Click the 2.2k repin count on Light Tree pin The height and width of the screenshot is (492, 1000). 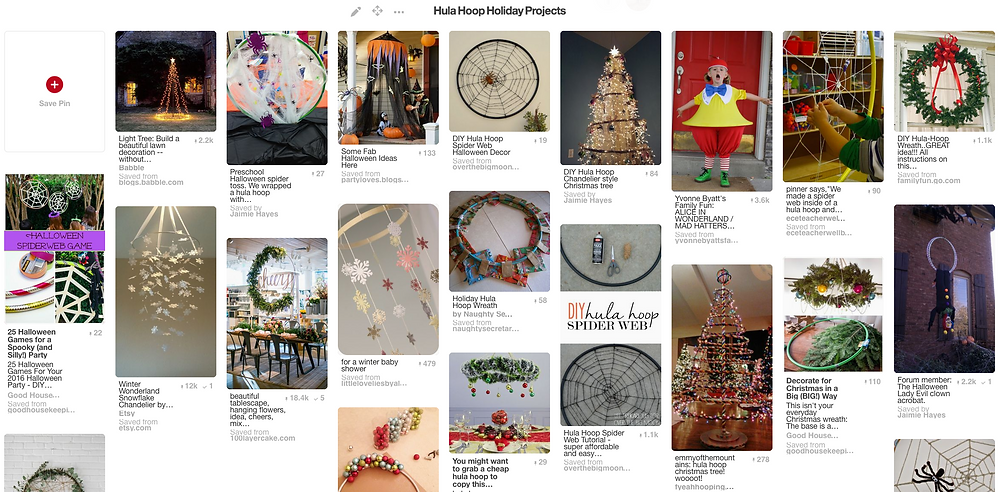203,140
